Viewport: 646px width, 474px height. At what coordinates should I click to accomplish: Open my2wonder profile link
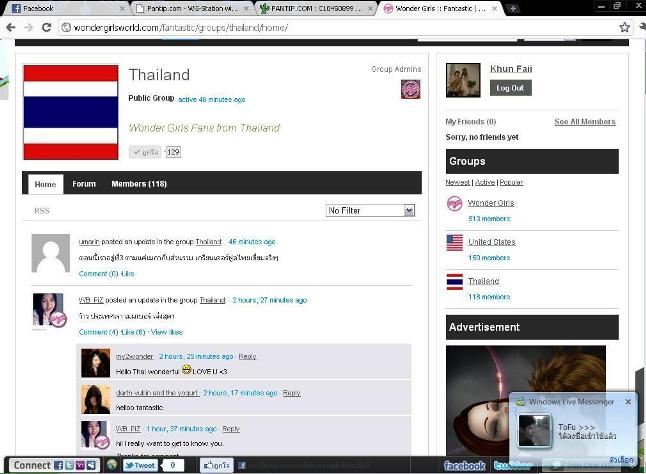[x=134, y=357]
